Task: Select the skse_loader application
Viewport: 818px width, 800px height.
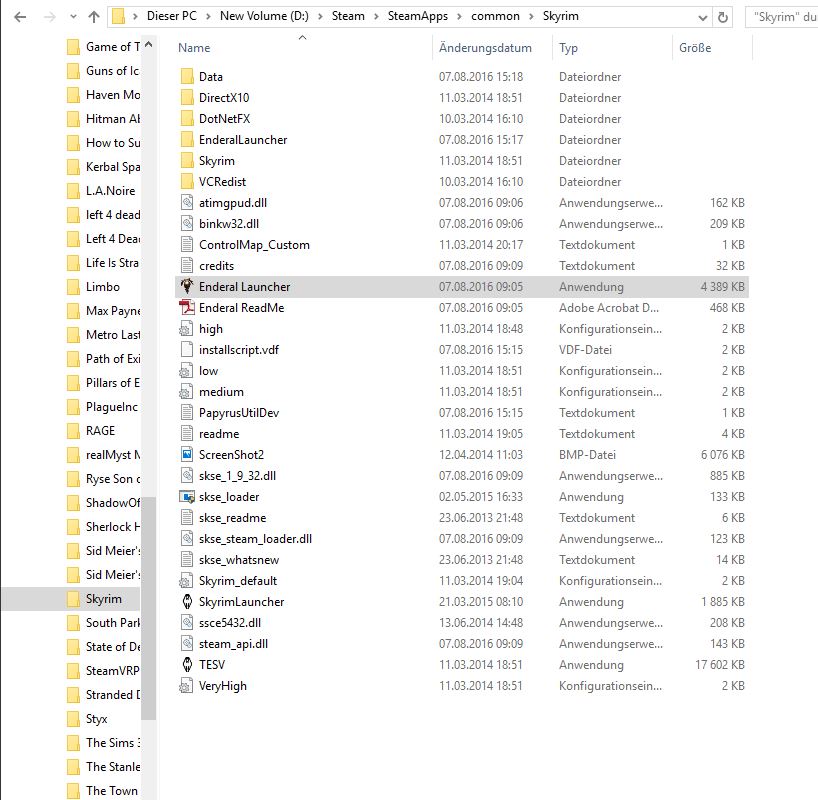Action: pos(228,497)
